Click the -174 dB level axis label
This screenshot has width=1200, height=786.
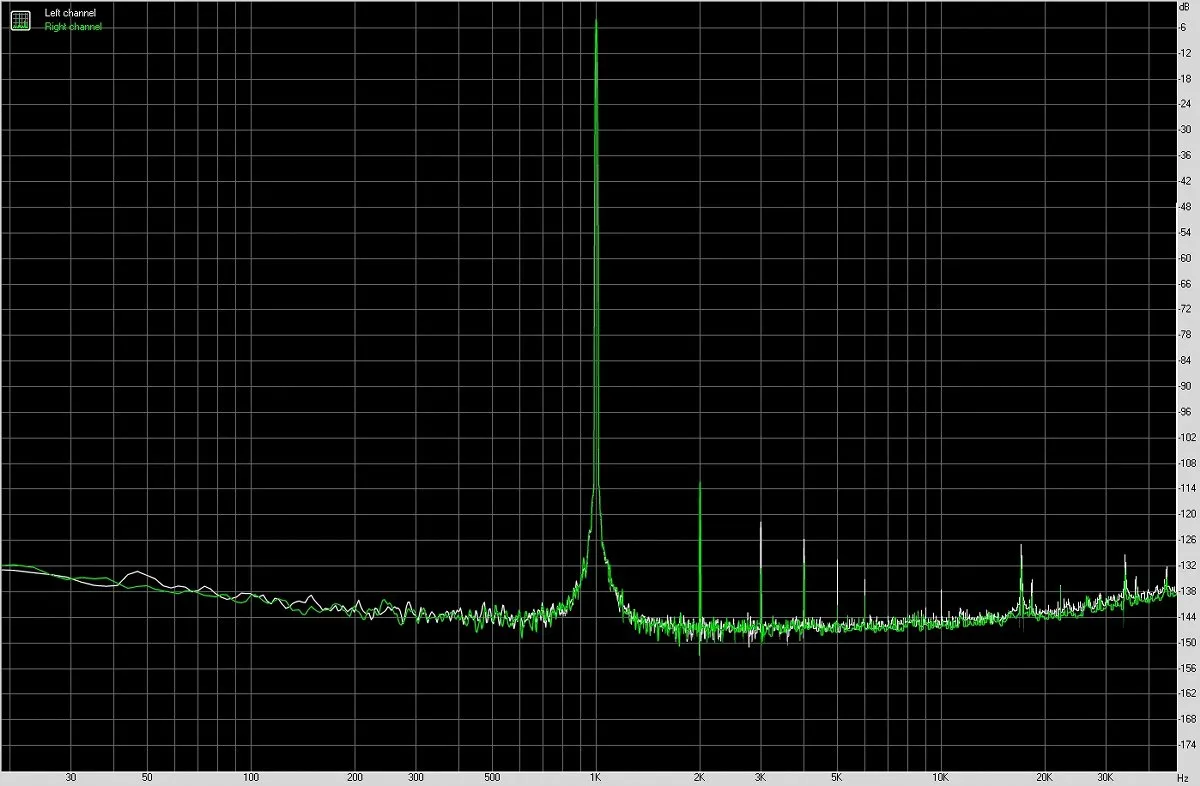1188,744
